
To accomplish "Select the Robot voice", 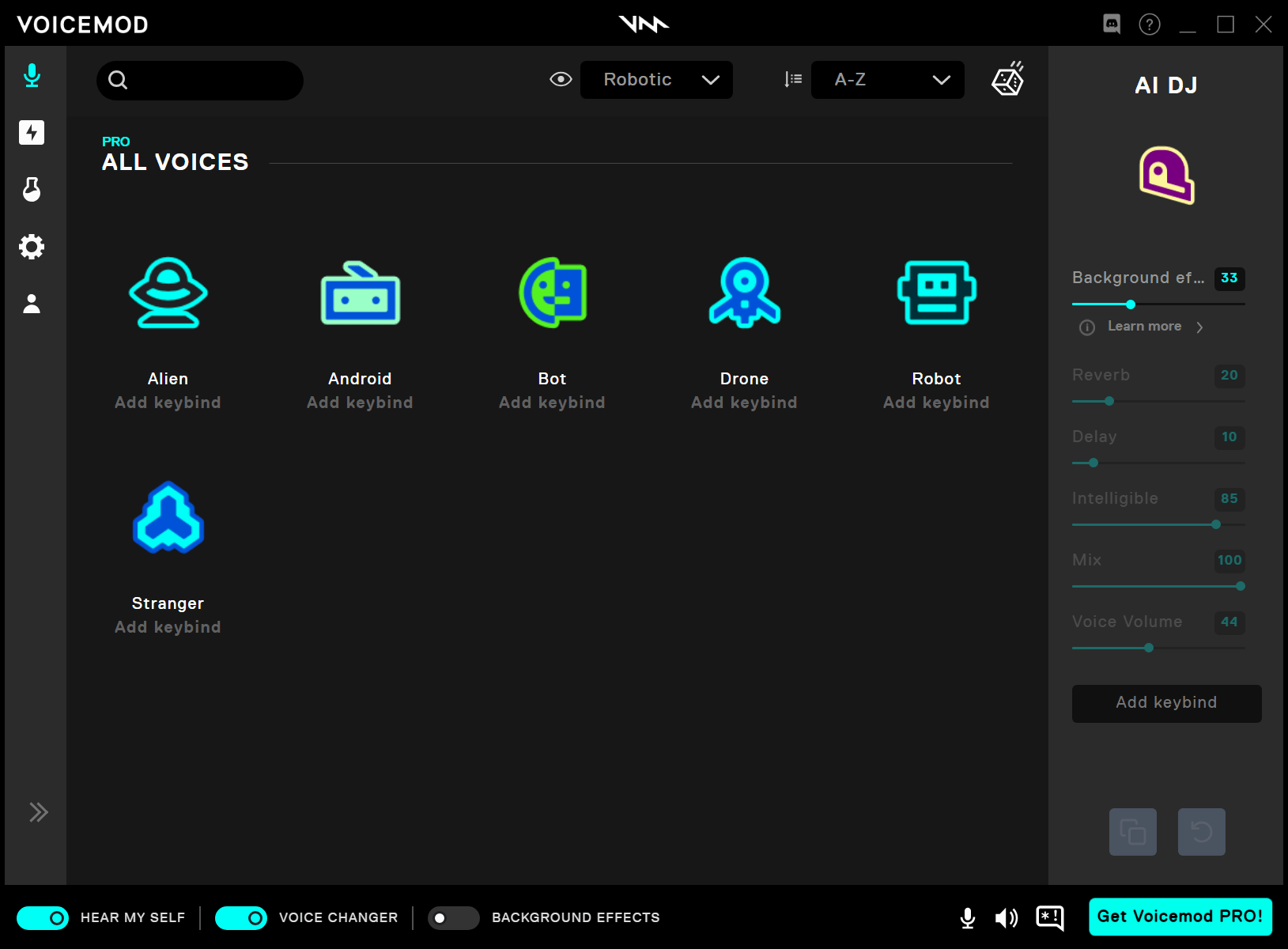I will (936, 293).
